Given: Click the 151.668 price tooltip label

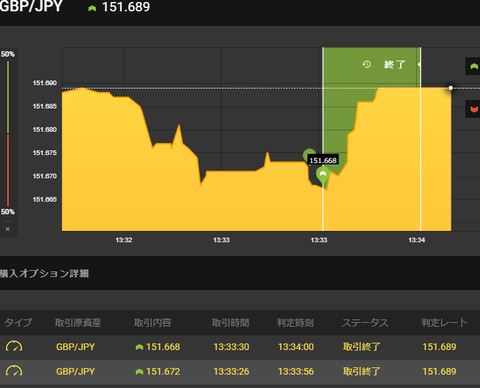Looking at the screenshot, I should pos(323,160).
